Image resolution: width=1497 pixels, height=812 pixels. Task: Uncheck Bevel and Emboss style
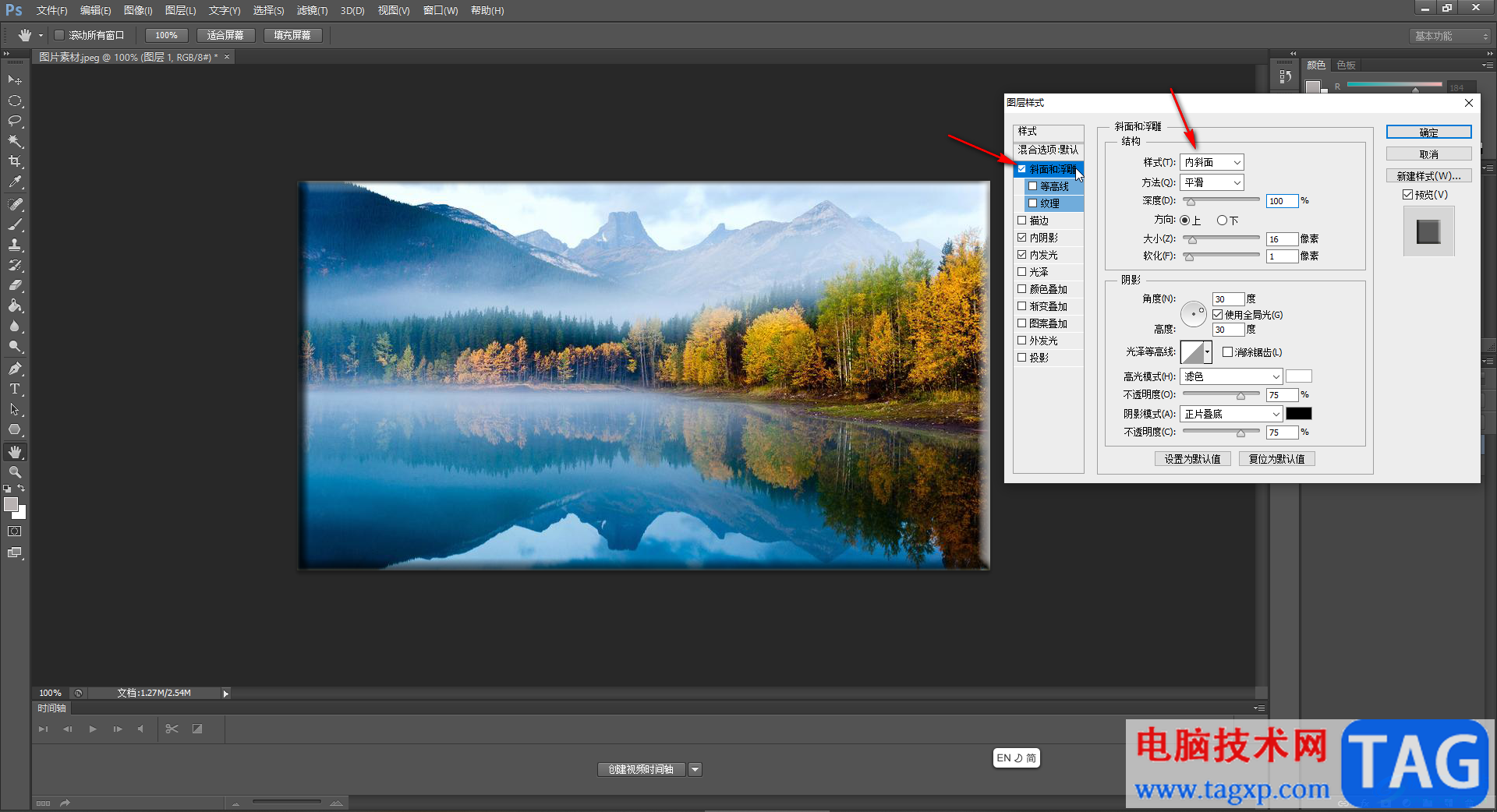pos(1022,168)
